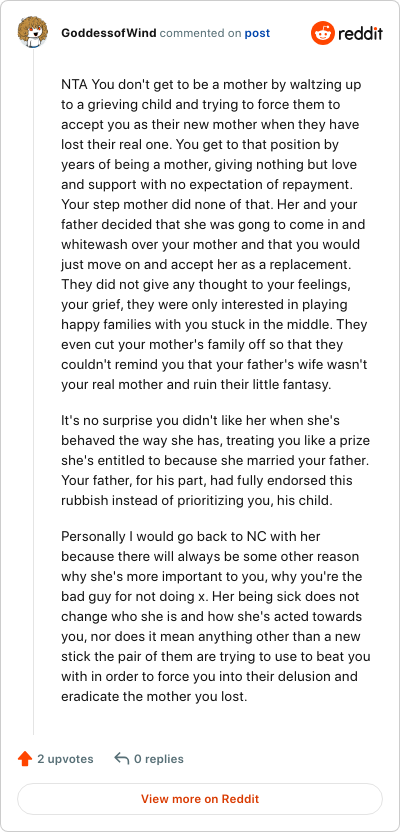Click the line "rubbish instead of prioritizing you"

[197, 501]
